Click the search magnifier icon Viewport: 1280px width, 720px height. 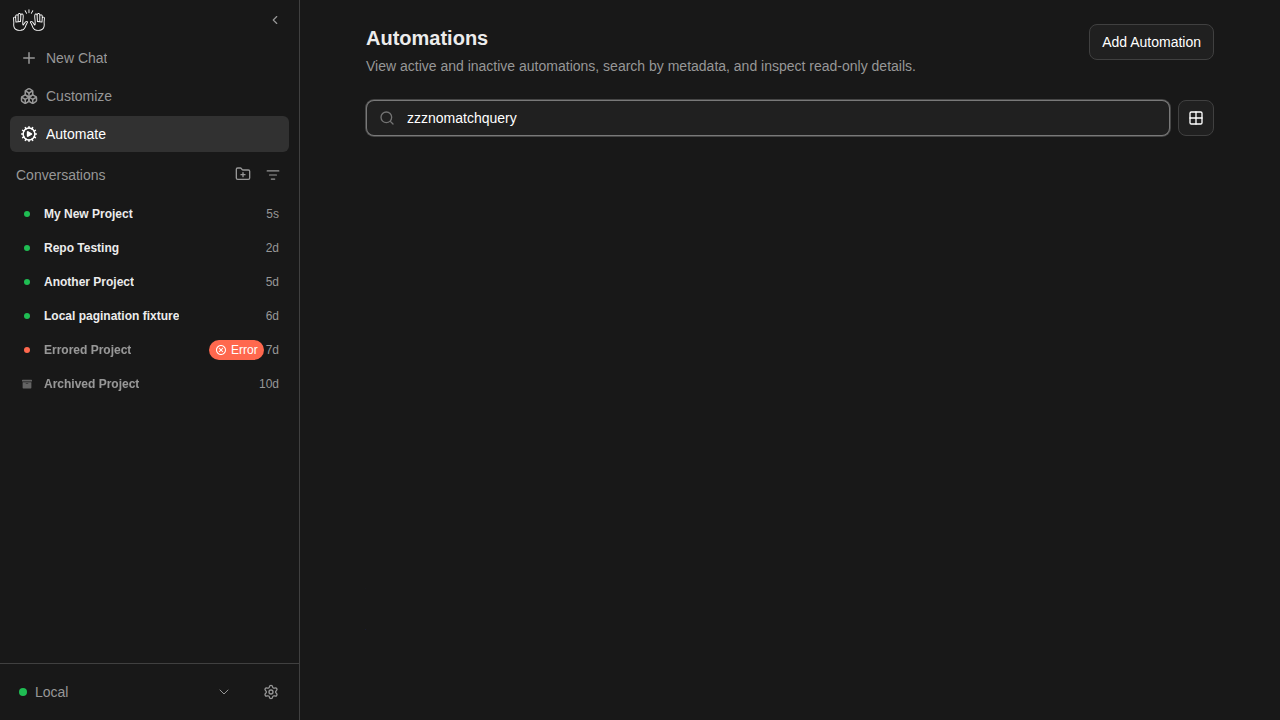[387, 118]
